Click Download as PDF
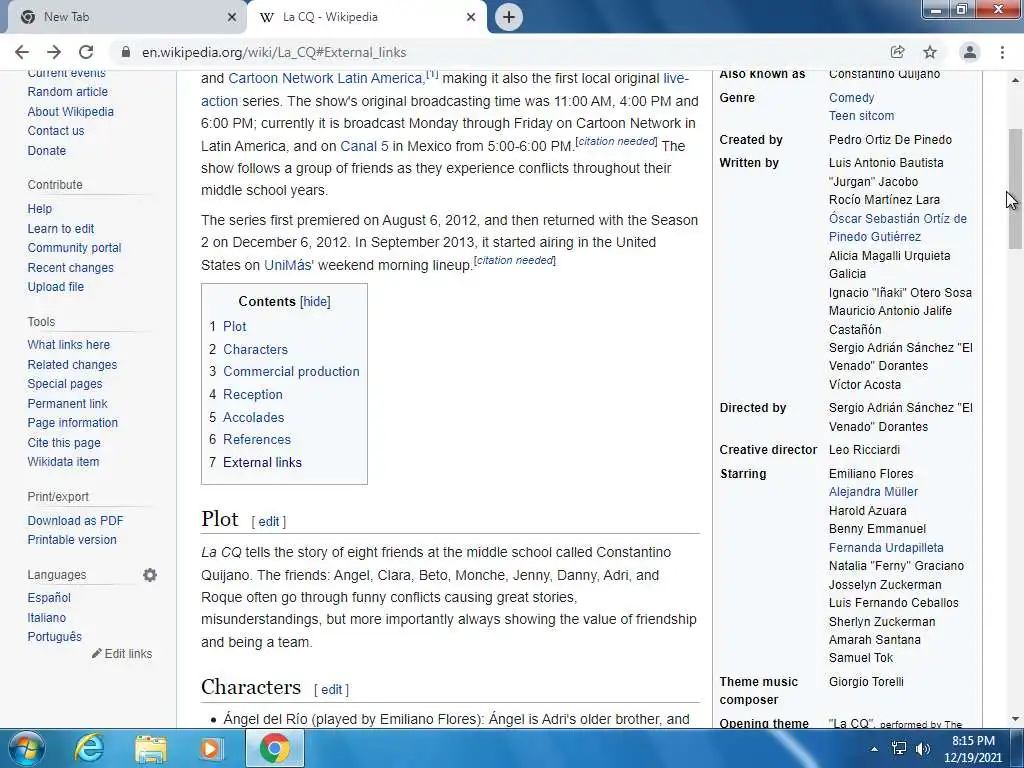Image resolution: width=1024 pixels, height=768 pixels. coord(75,520)
